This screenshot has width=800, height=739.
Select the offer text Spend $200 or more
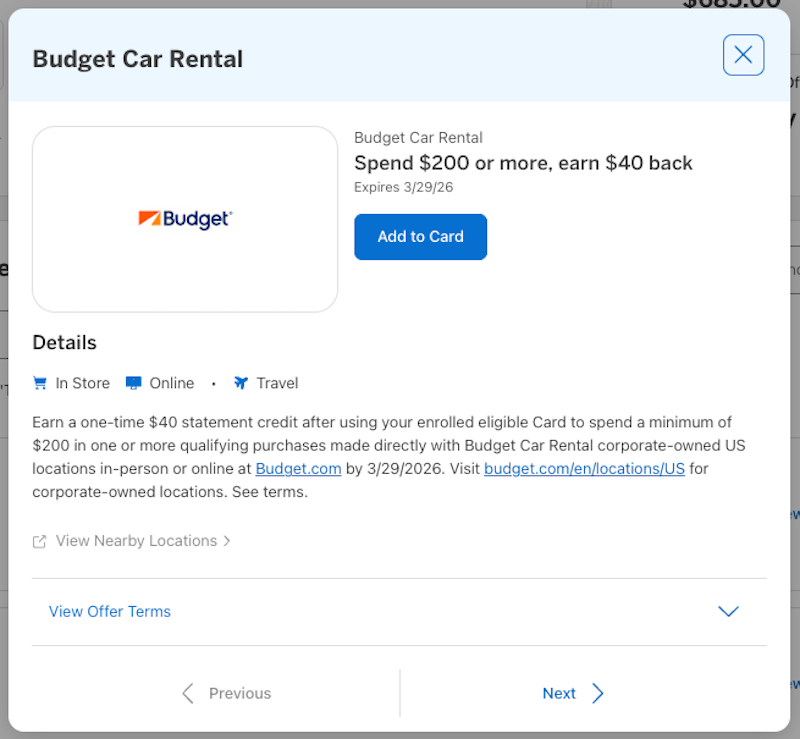click(523, 162)
